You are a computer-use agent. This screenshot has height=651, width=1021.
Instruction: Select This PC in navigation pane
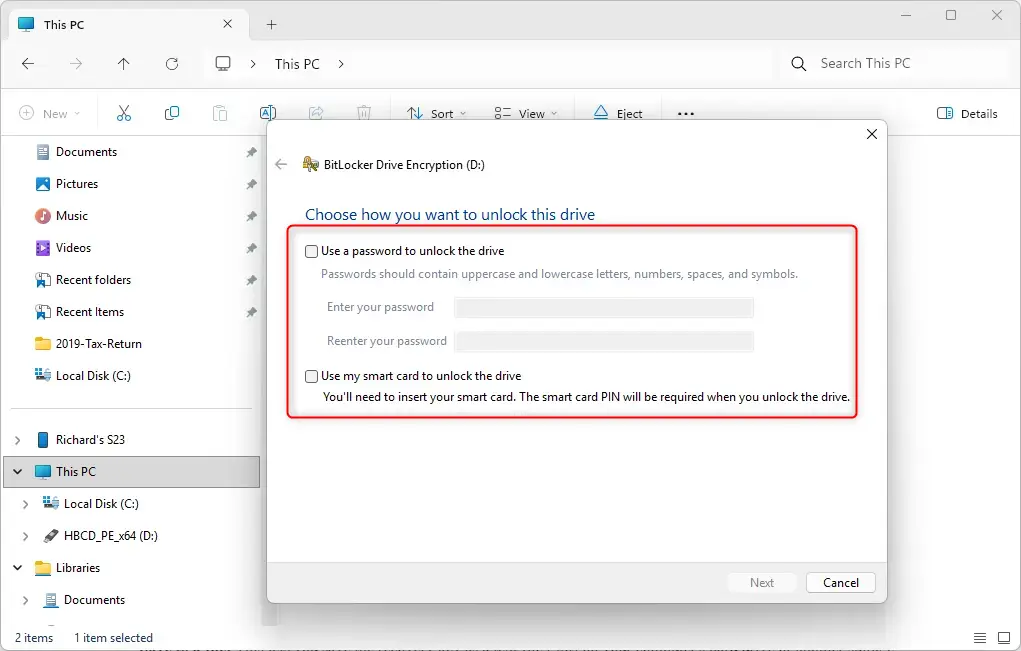pyautogui.click(x=132, y=472)
